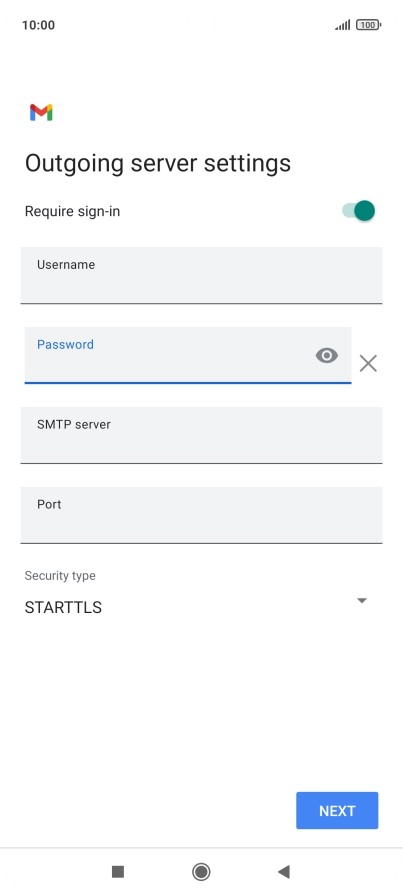Show password with the eye icon
Screen dimensions: 403x896
click(x=326, y=356)
